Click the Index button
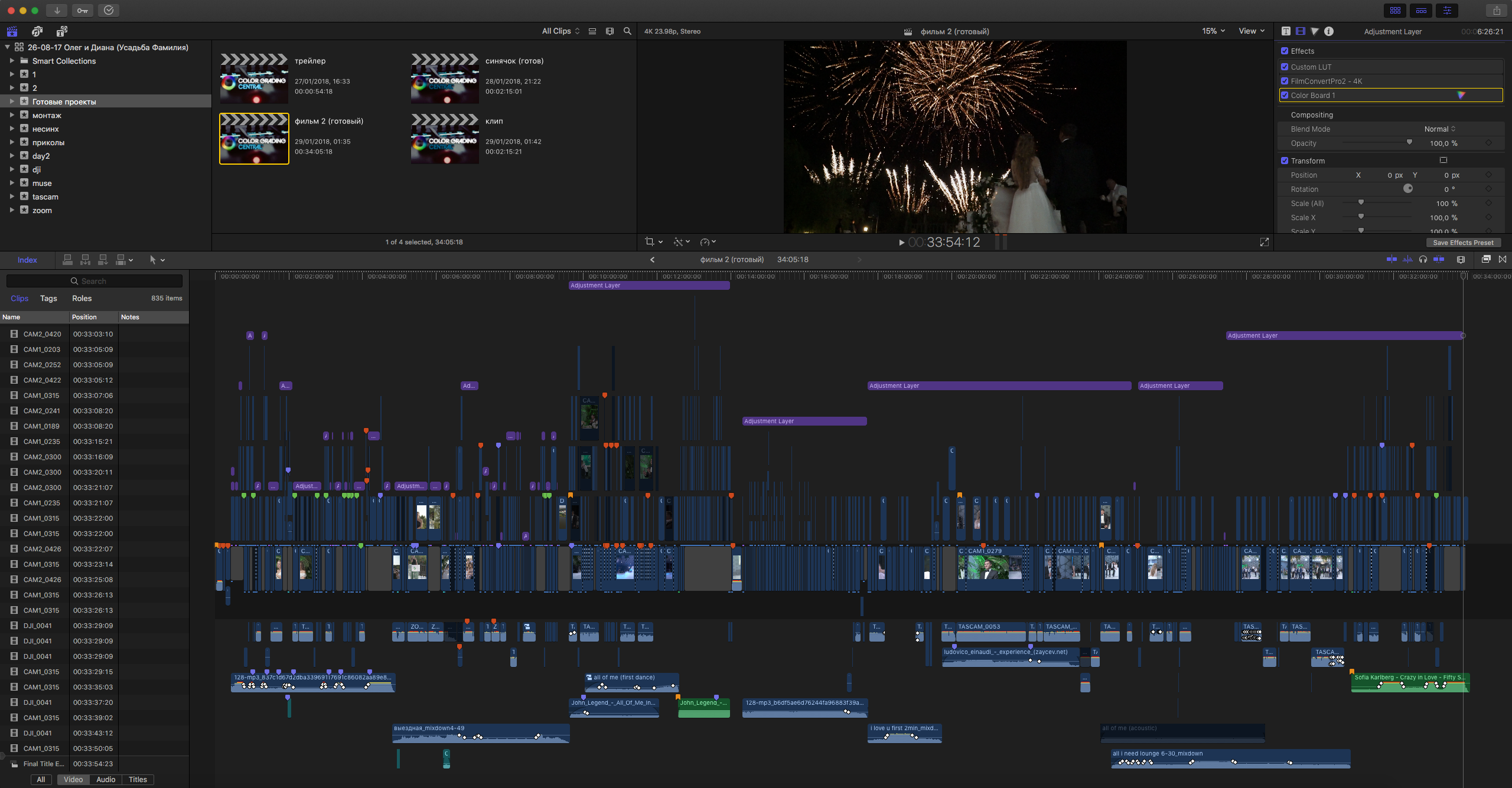Viewport: 1512px width, 788px height. pos(27,260)
